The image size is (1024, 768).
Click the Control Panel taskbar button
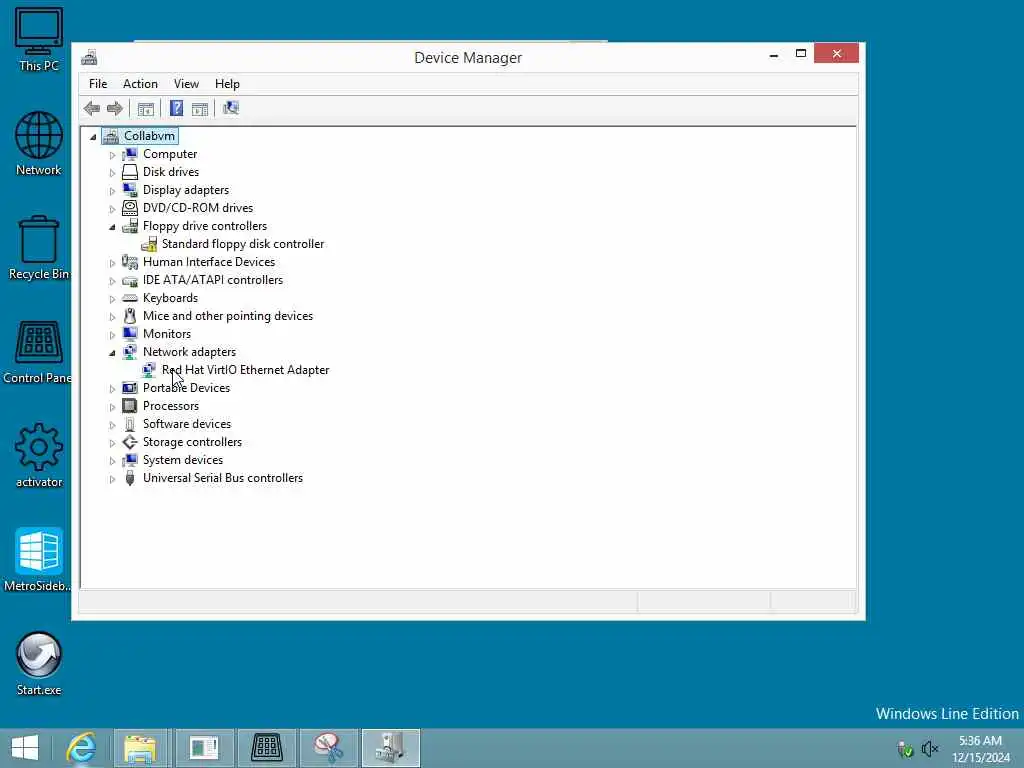pyautogui.click(x=266, y=748)
